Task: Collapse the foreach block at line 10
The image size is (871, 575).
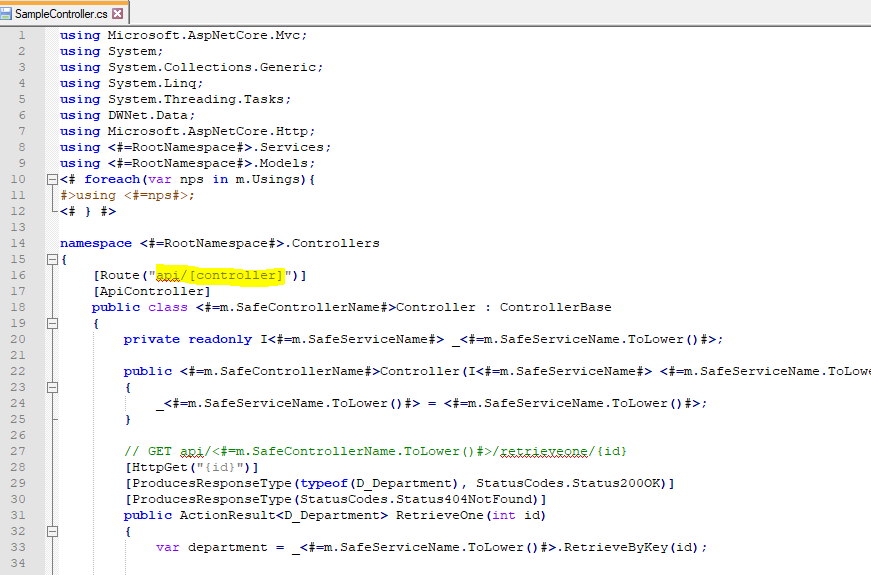Action: pos(50,179)
